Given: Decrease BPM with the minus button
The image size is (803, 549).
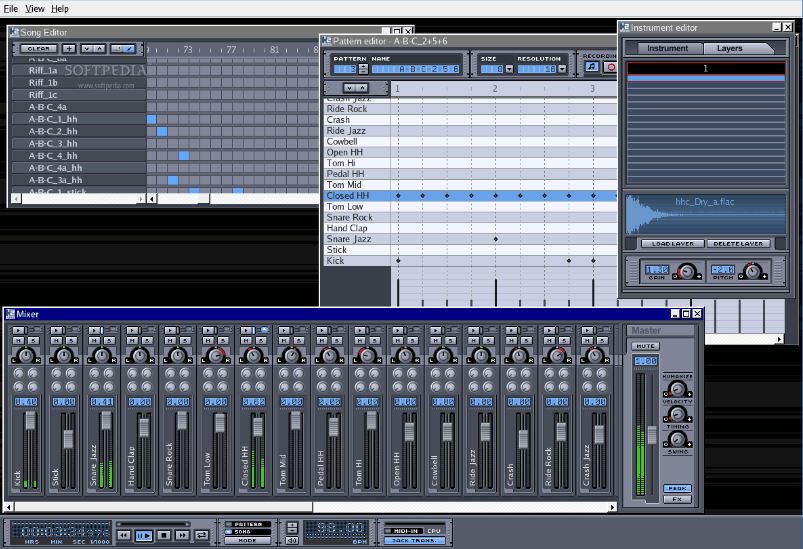Looking at the screenshot, I should (292, 533).
